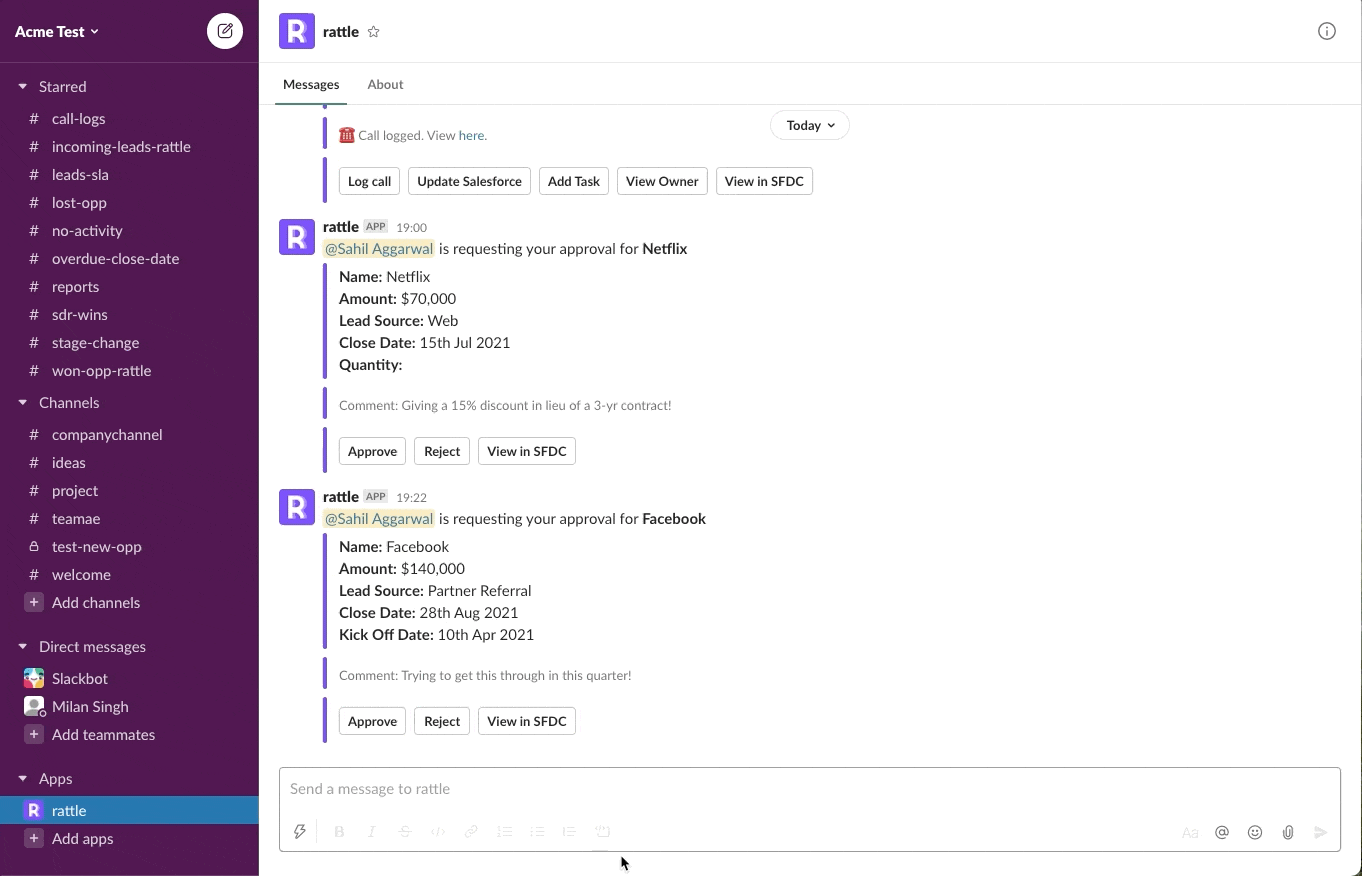Select the rattle app in the sidebar
The image size is (1362, 876).
tap(129, 810)
